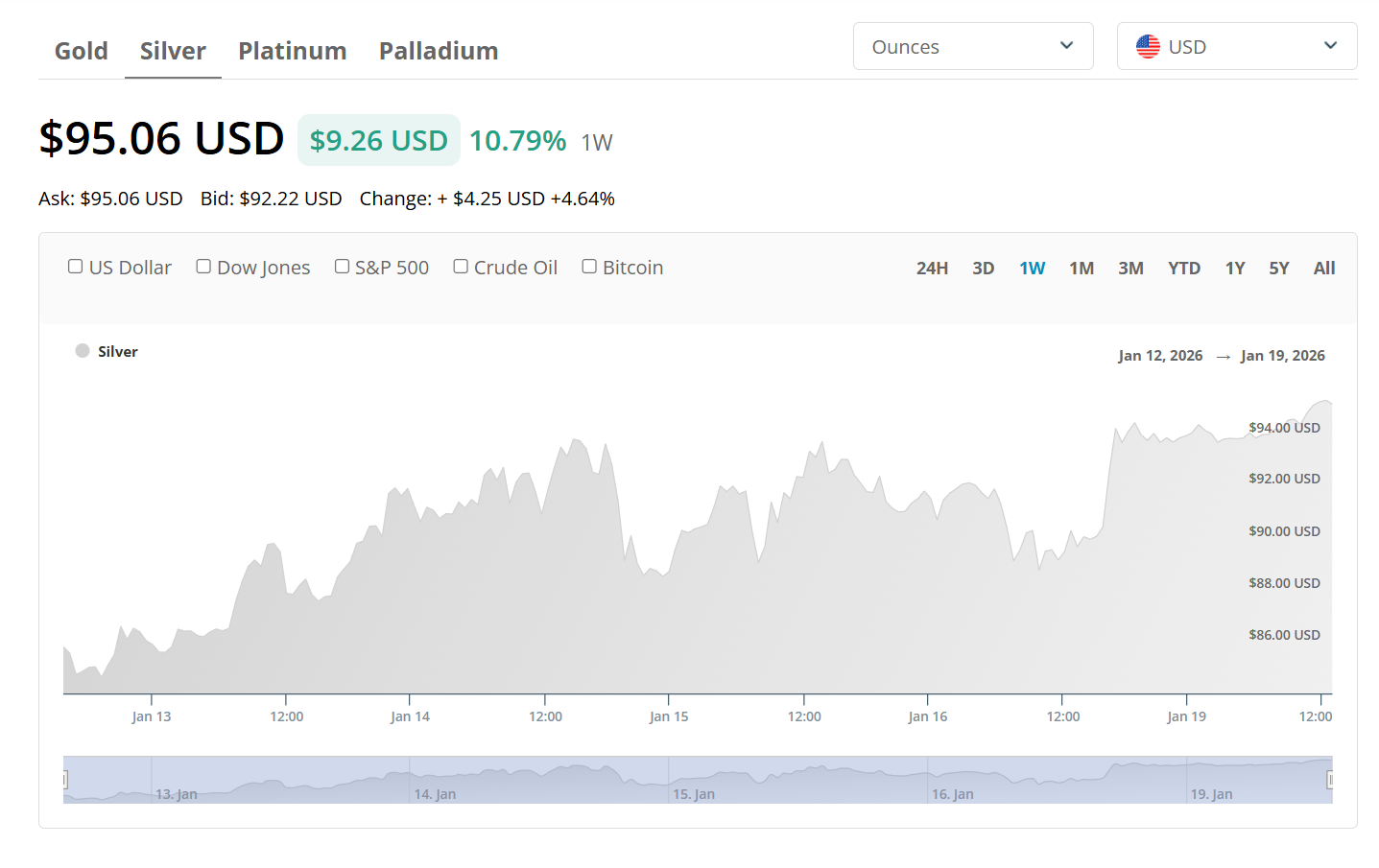Click the 16. Jan label in navigator
Viewport: 1379px width, 868px height.
click(952, 794)
